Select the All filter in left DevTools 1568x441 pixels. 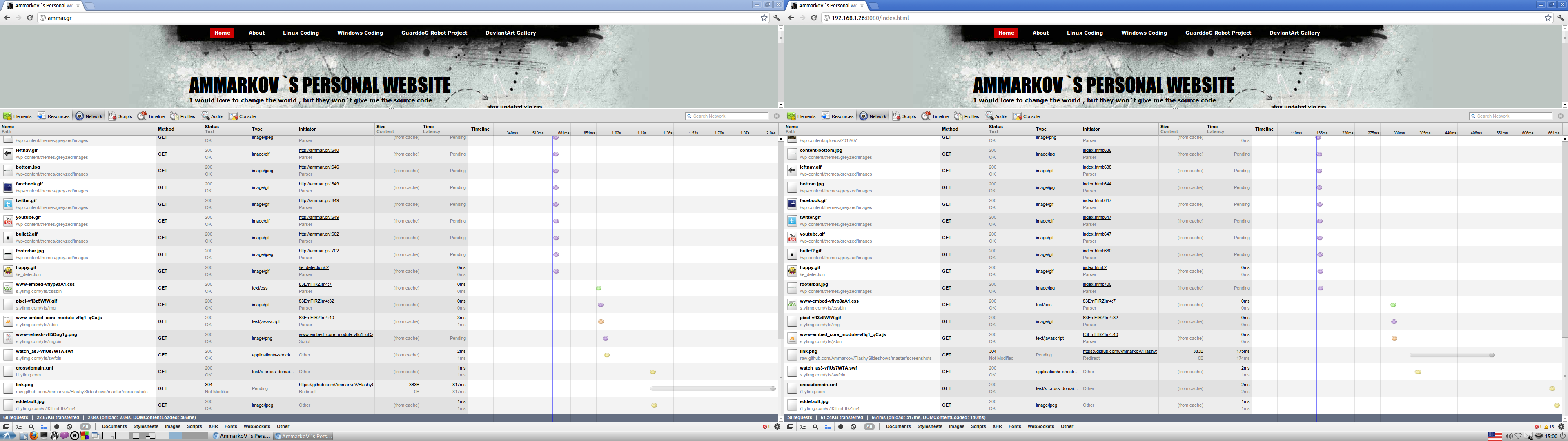click(85, 426)
